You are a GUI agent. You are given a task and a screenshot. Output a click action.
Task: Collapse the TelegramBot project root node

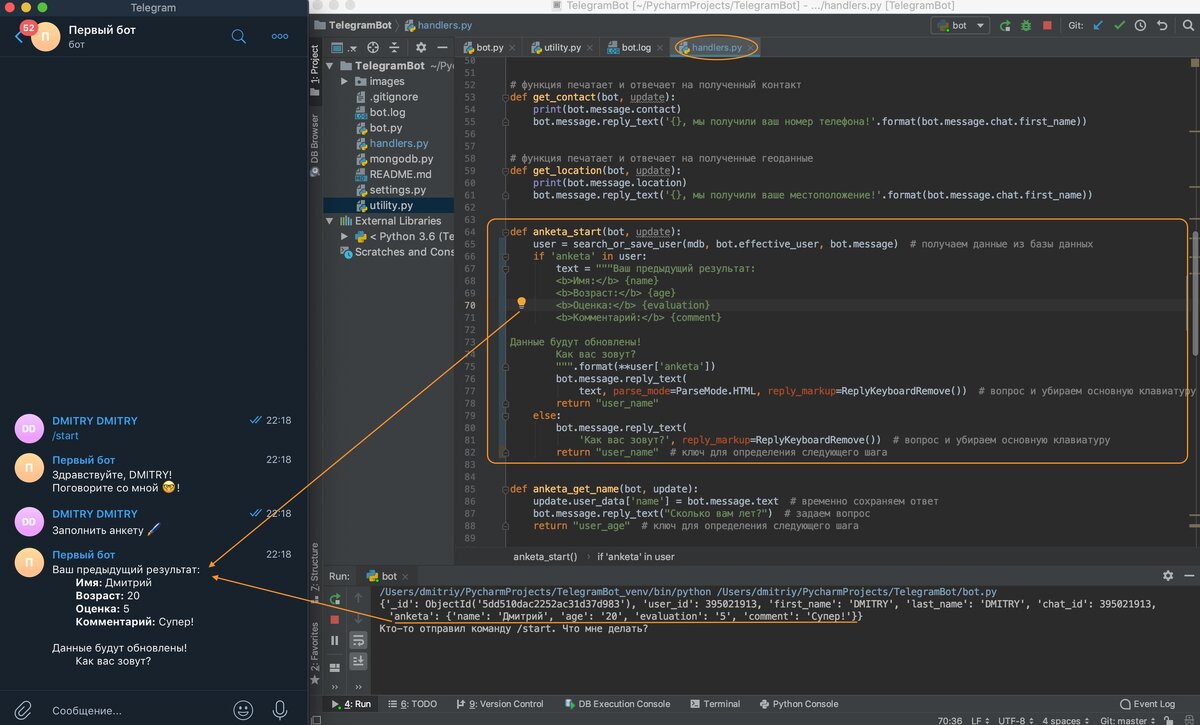click(329, 66)
